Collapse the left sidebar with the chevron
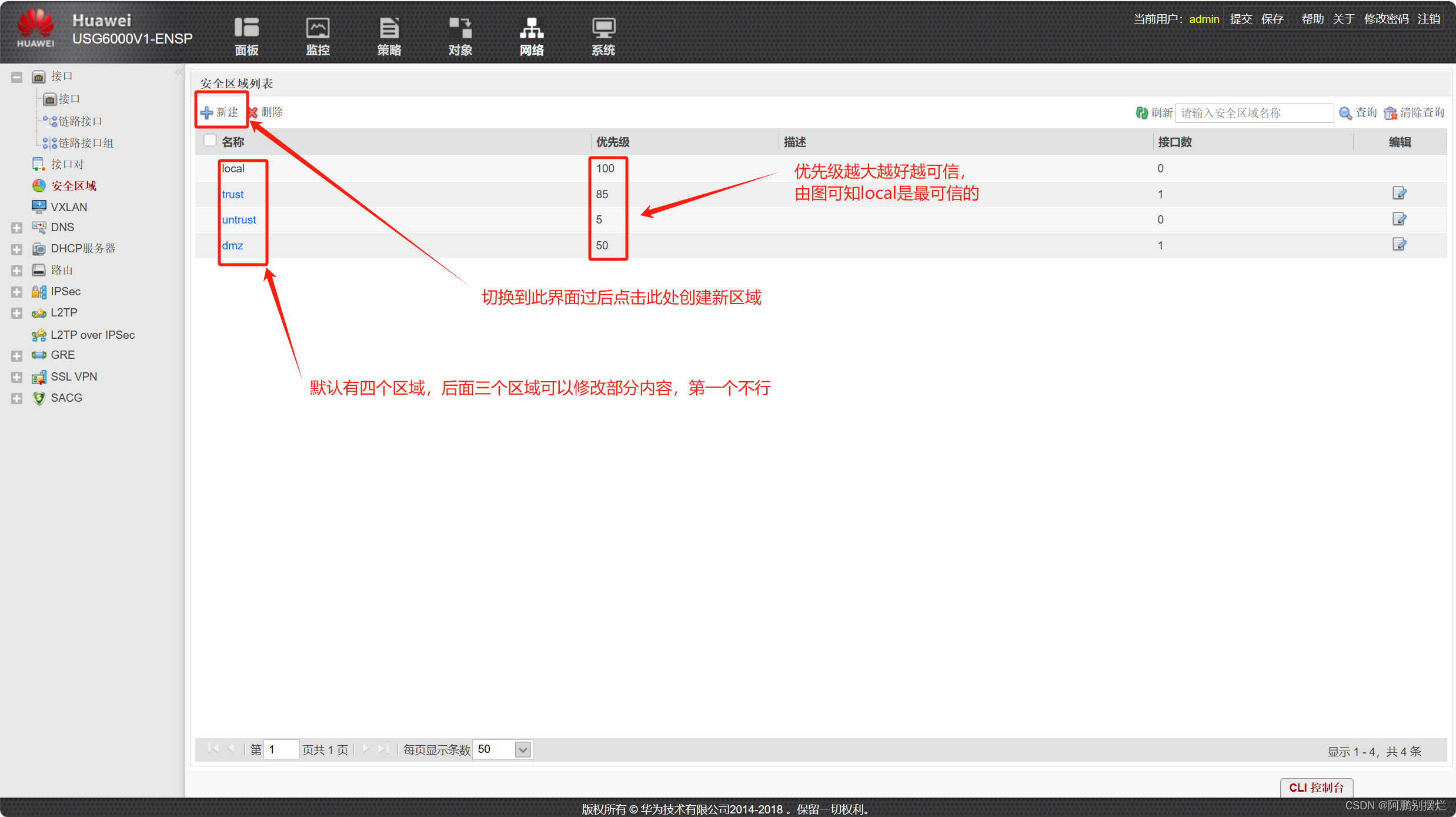 [x=179, y=72]
